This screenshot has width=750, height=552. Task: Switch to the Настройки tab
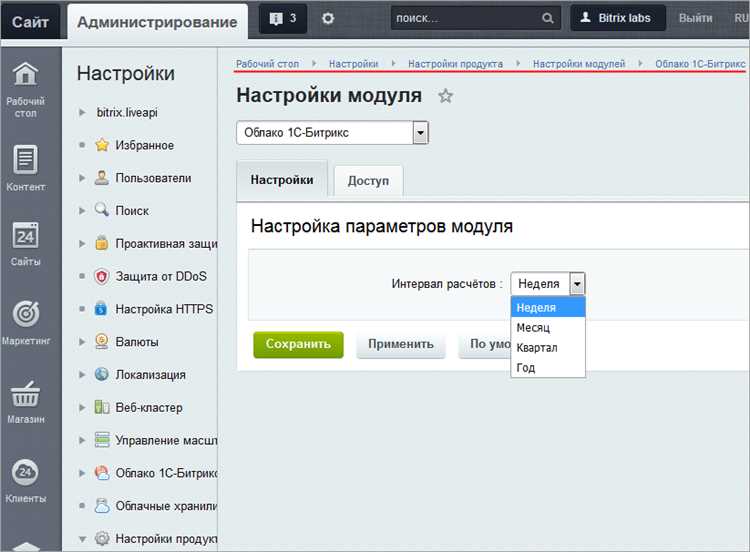click(282, 180)
